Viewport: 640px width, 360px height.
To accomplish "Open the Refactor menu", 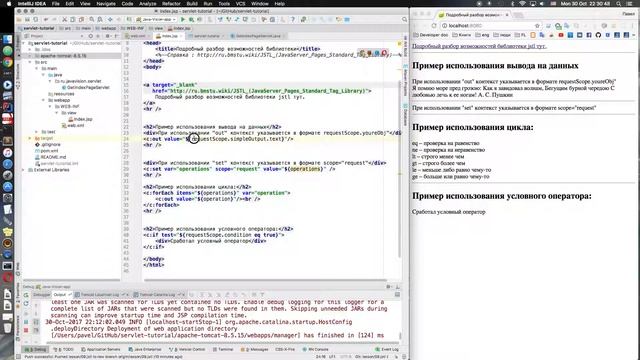I will [171, 4].
